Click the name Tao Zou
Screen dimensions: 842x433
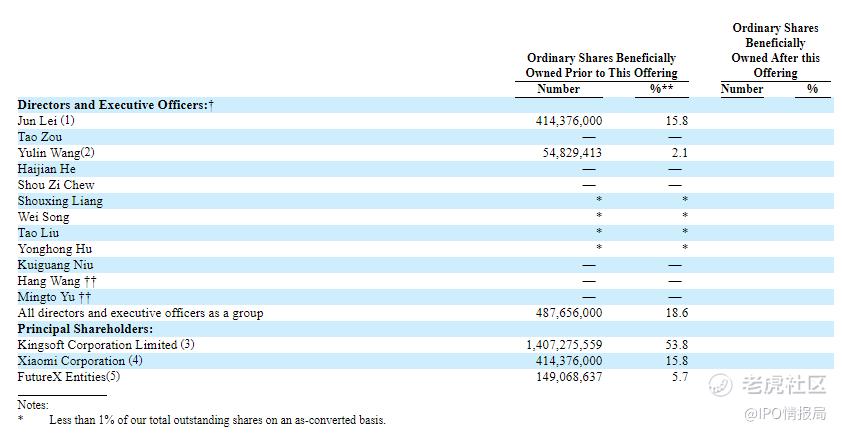(x=40, y=137)
